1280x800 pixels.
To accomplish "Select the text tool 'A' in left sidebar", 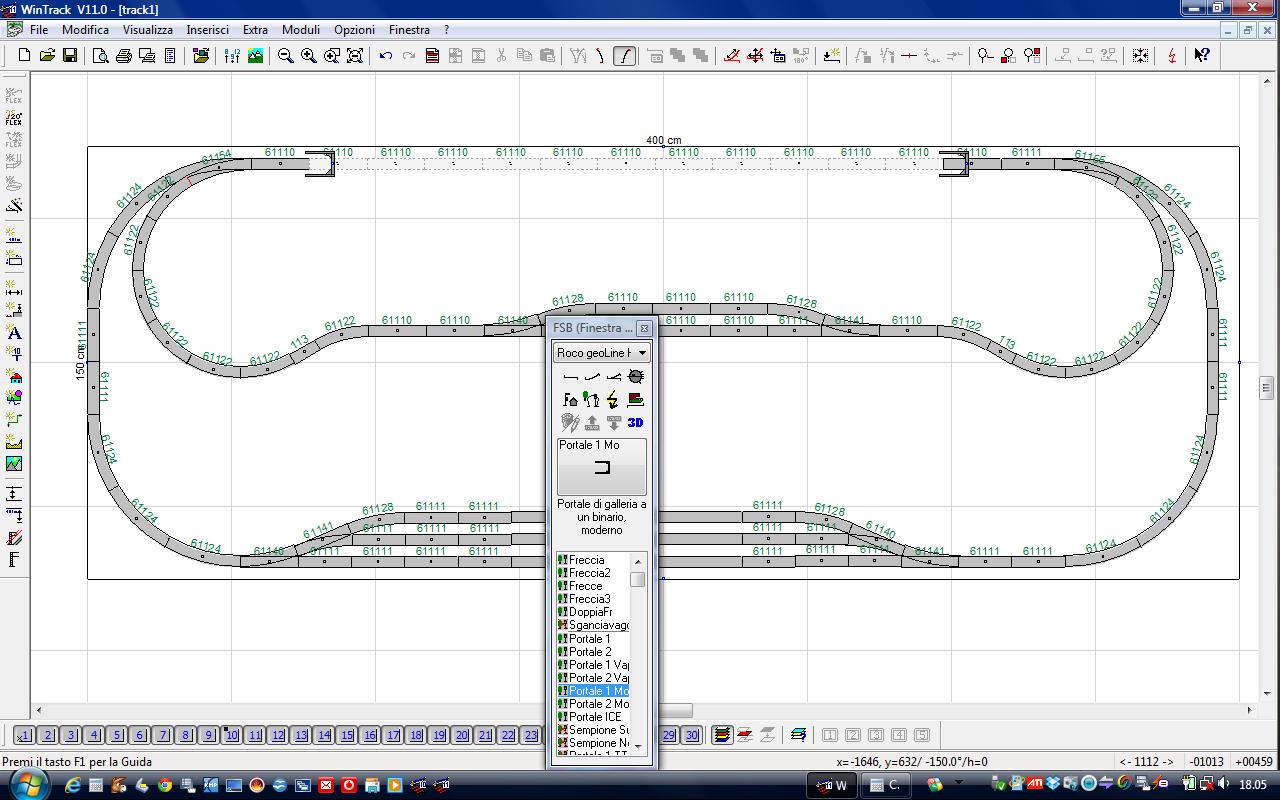I will [14, 333].
